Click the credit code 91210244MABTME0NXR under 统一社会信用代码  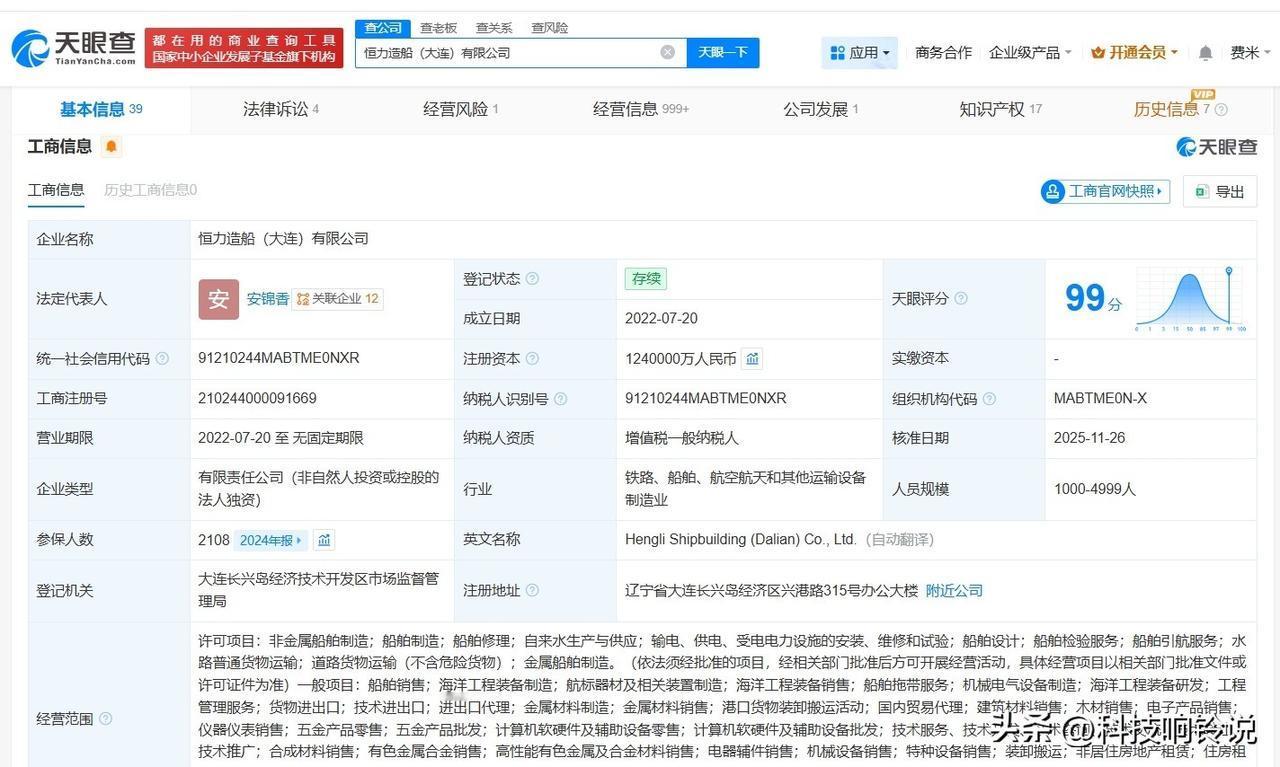point(279,358)
